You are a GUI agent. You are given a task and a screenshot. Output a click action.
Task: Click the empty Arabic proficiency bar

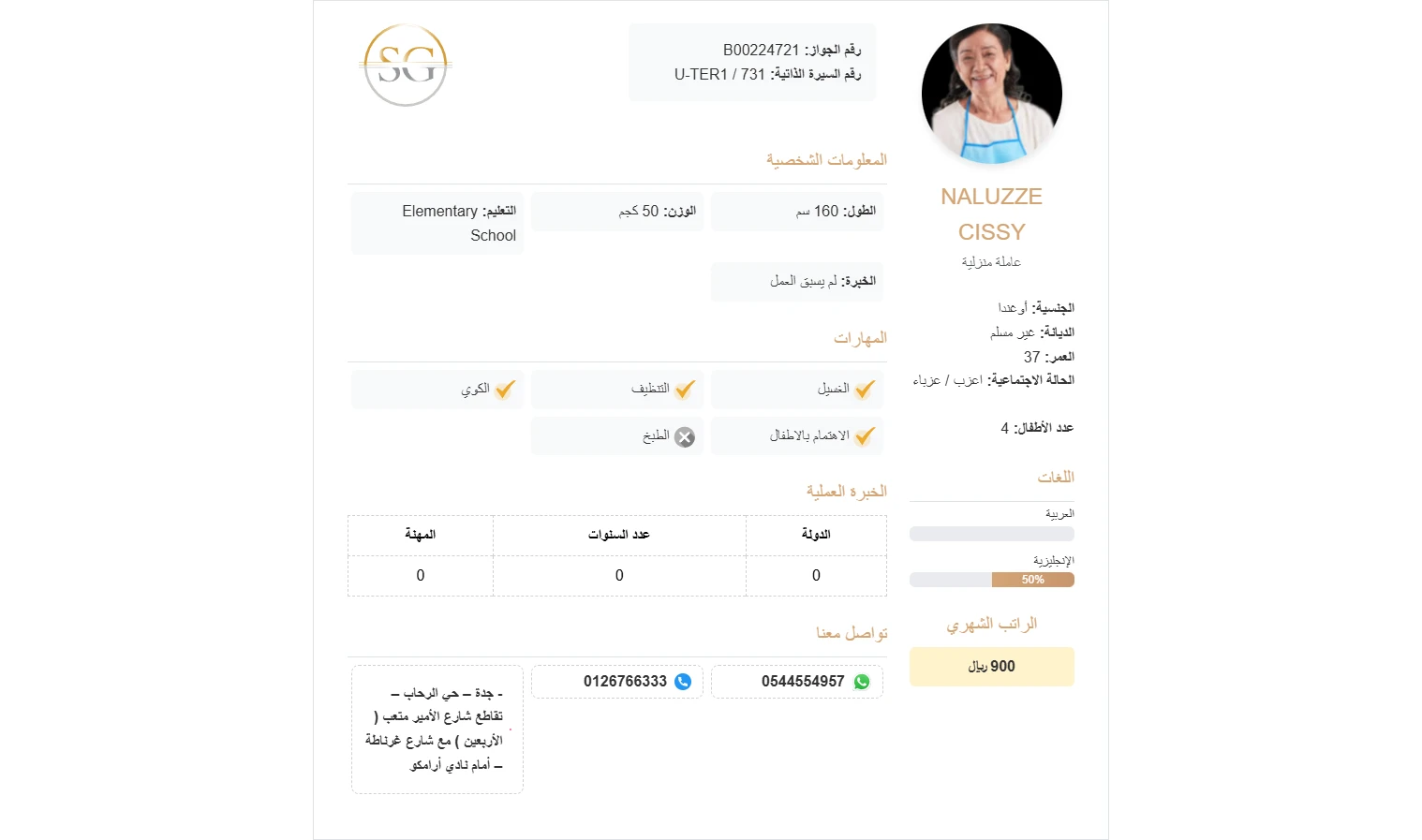[x=991, y=534]
